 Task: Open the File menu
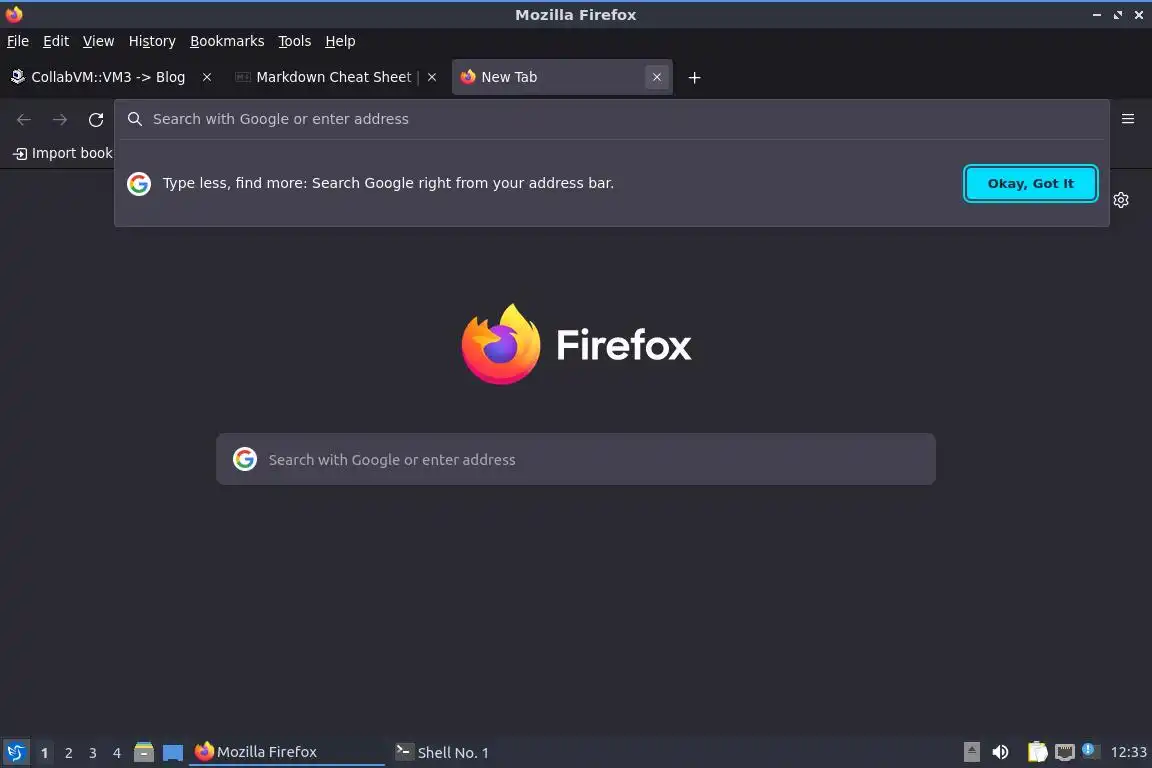pyautogui.click(x=18, y=41)
